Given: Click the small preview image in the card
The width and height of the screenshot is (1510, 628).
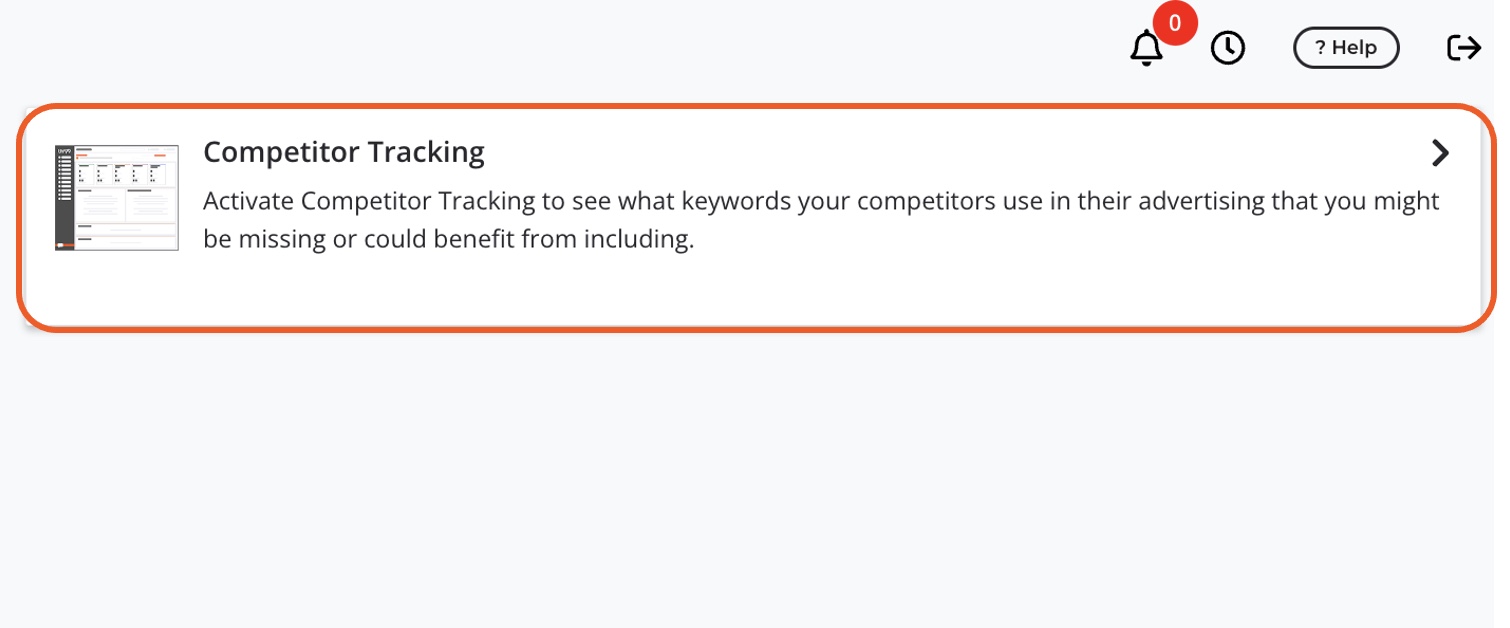Looking at the screenshot, I should pos(117,197).
